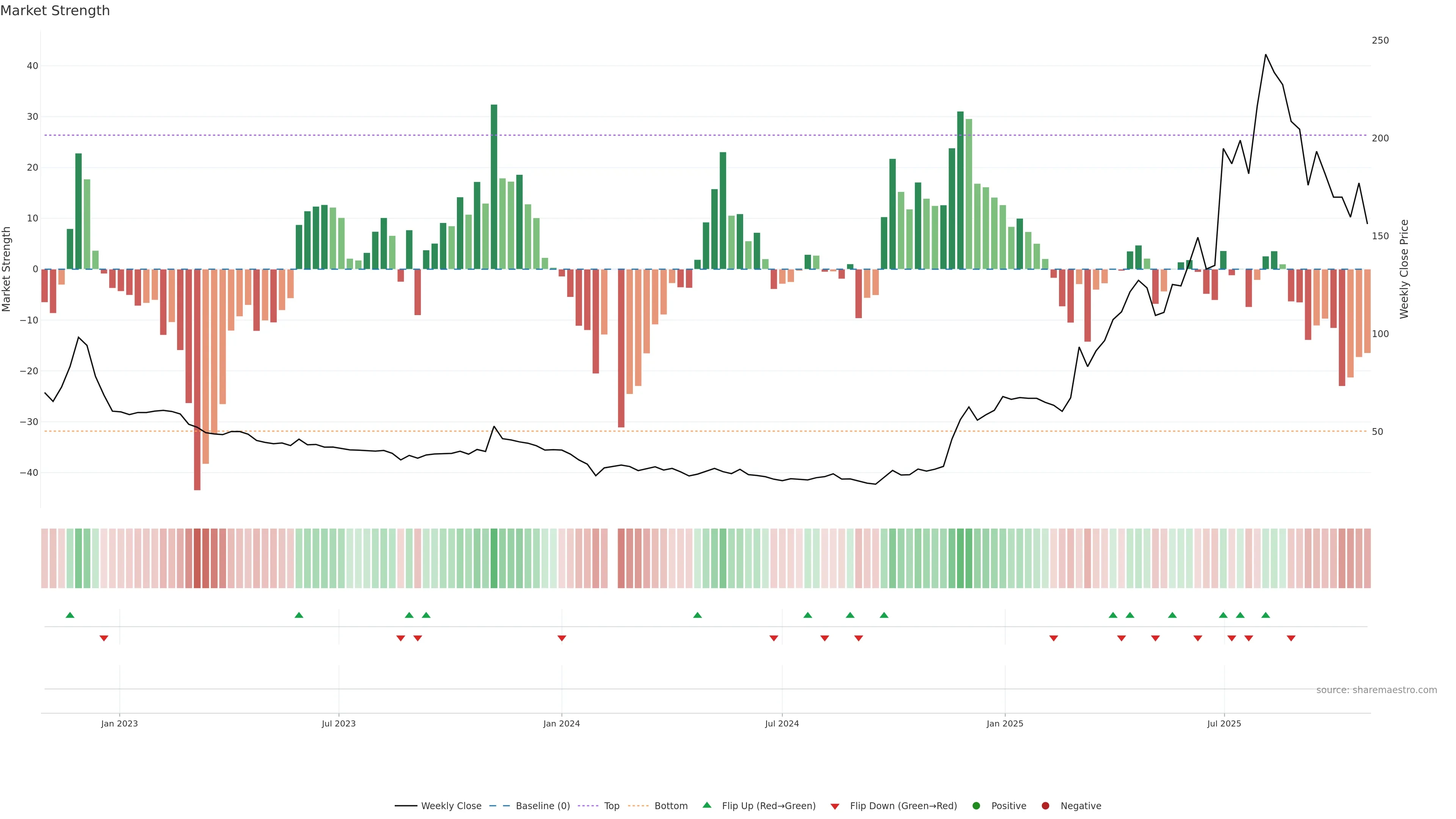Image resolution: width=1456 pixels, height=819 pixels.
Task: Click the first green flip-up marker before Jan 2023
Action: (70, 615)
